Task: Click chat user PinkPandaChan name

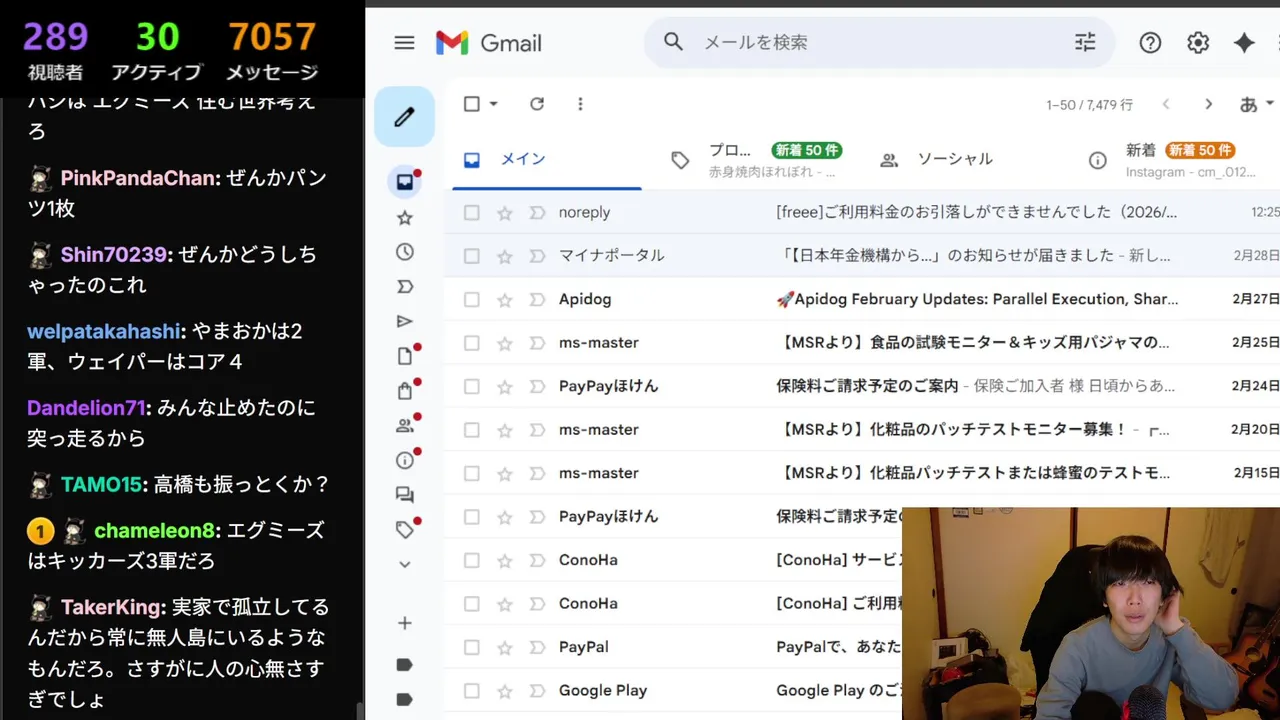Action: (x=139, y=178)
